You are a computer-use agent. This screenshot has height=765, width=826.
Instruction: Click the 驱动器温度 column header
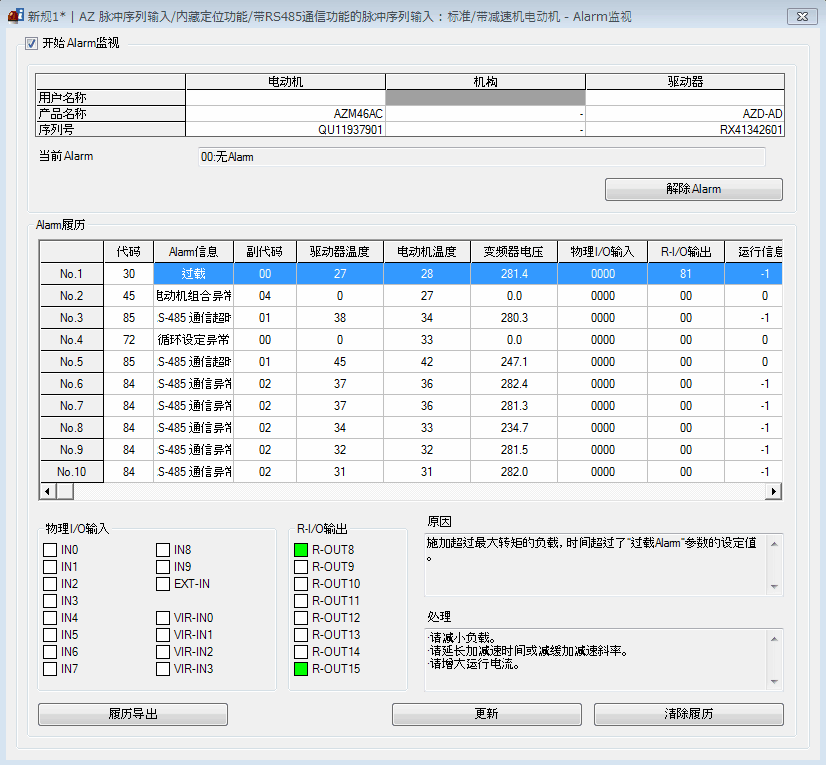pyautogui.click(x=340, y=251)
